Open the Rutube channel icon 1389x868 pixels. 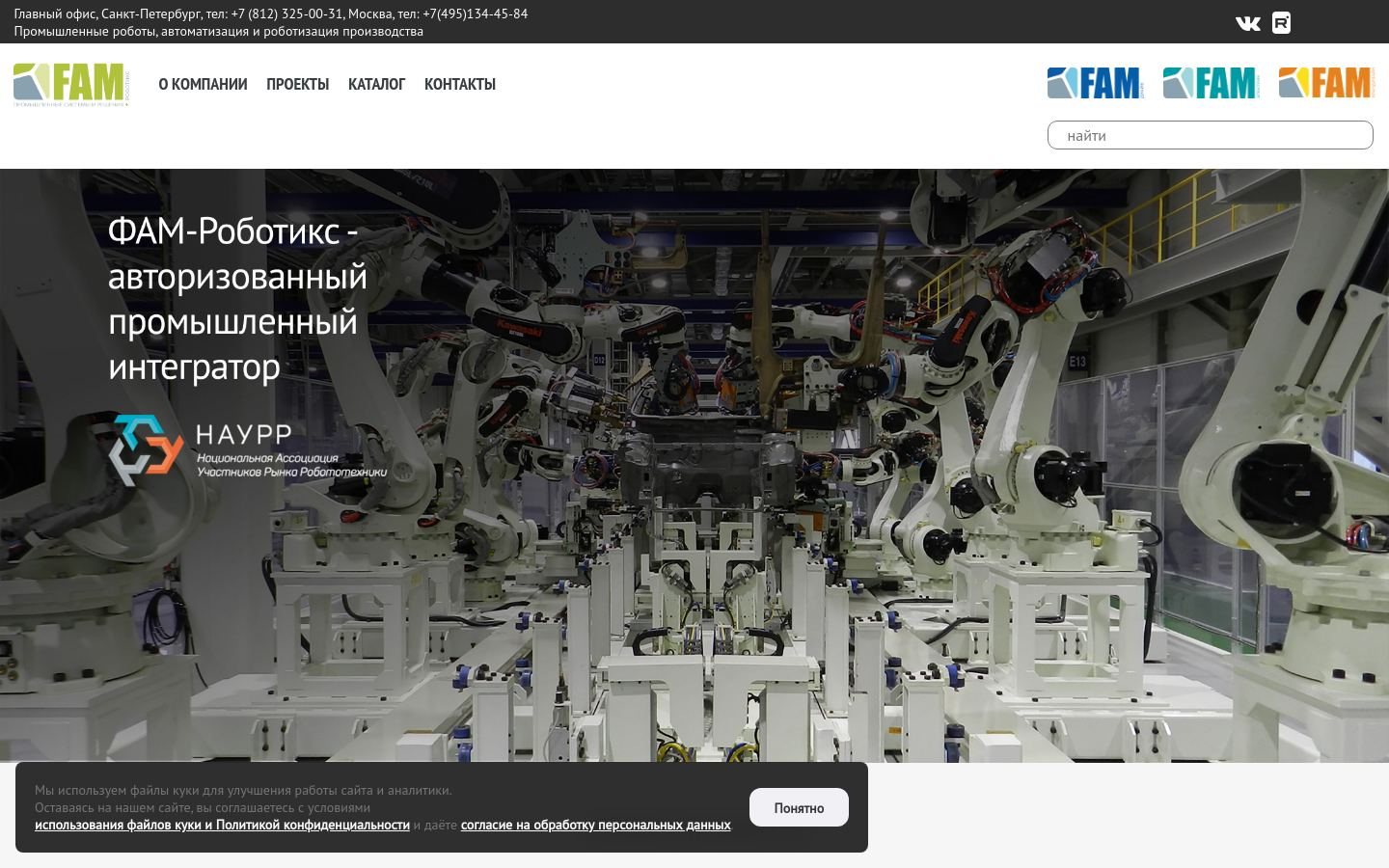pyautogui.click(x=1281, y=23)
